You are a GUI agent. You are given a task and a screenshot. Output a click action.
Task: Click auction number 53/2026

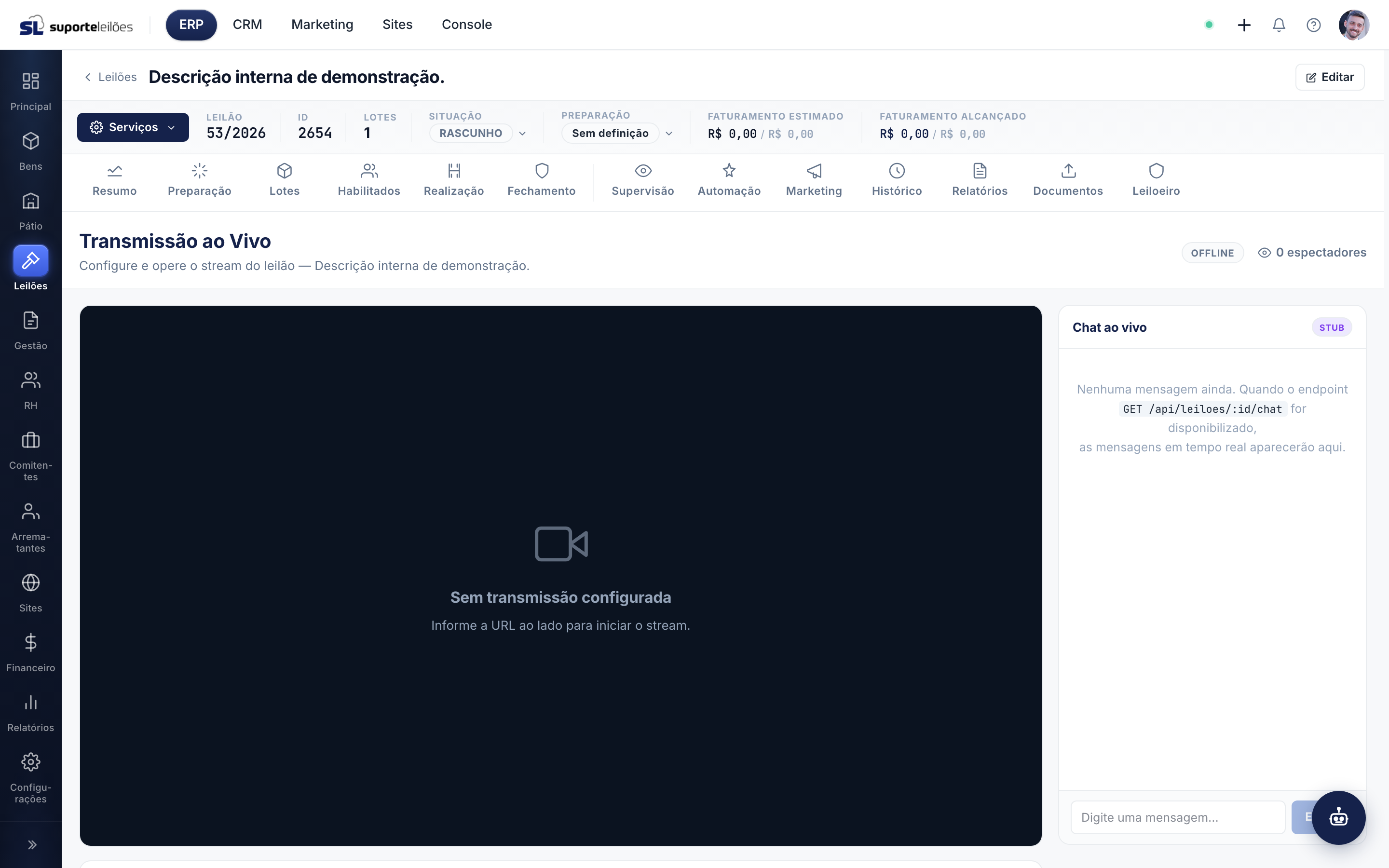236,133
